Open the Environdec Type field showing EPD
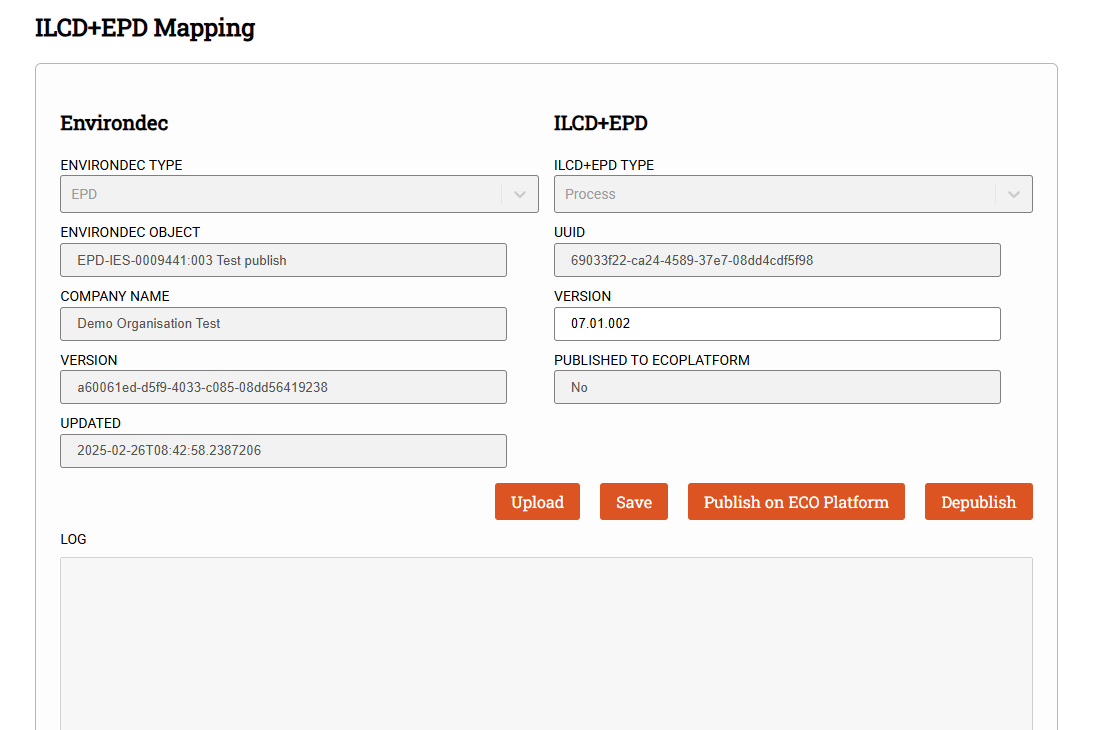 tap(280, 194)
